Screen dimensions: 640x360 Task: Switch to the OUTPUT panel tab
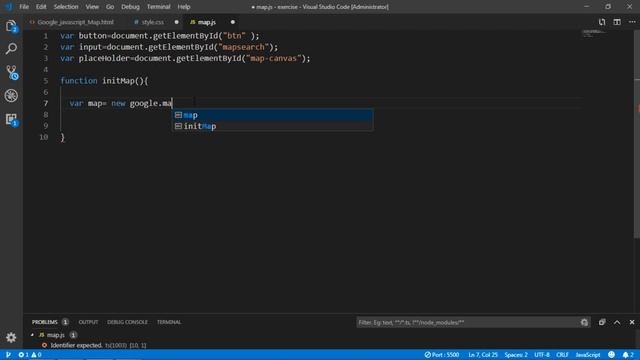(88, 322)
